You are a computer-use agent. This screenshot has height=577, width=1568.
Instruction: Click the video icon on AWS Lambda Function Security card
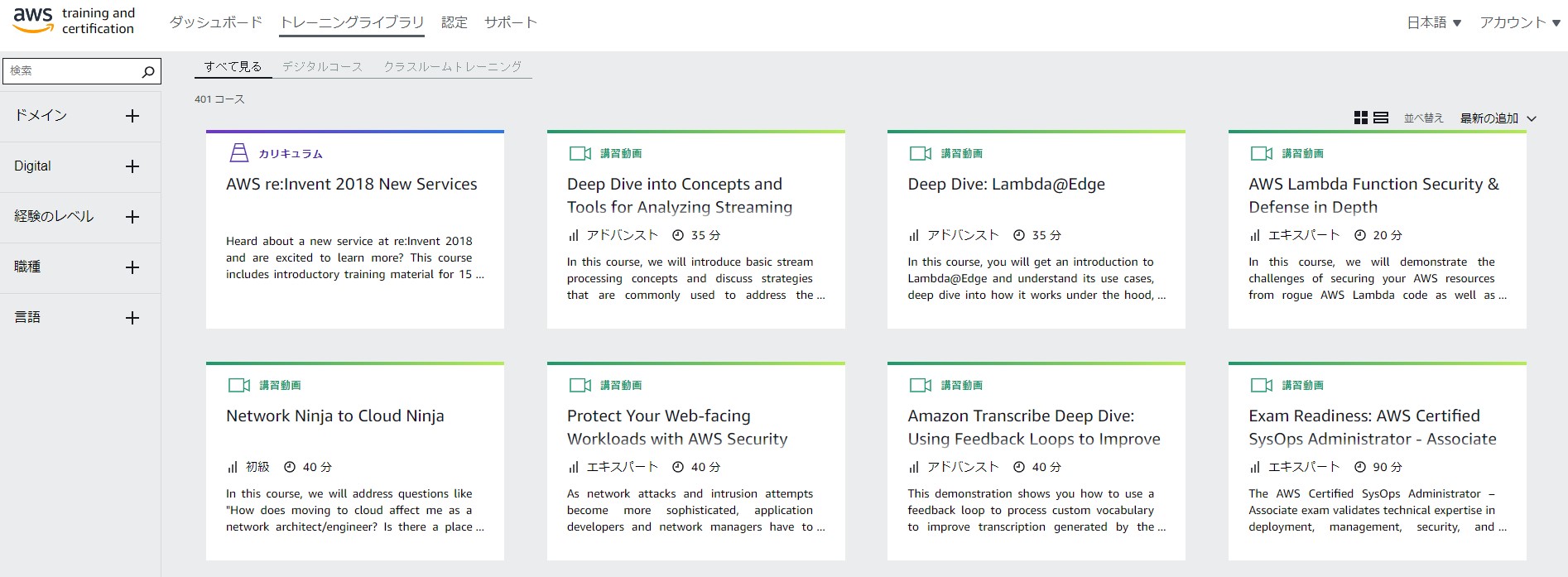[x=1262, y=153]
